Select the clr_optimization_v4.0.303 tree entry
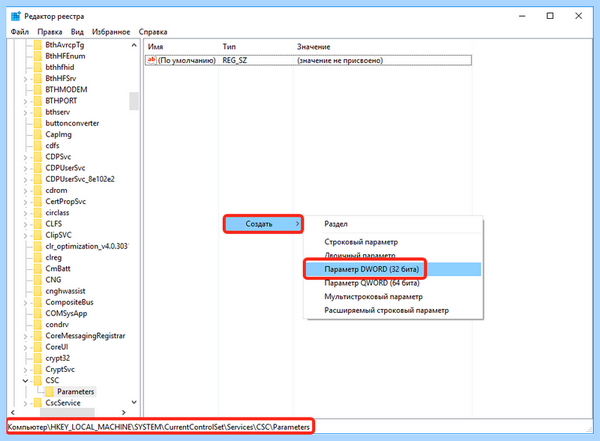This screenshot has height=441, width=600. tap(86, 246)
